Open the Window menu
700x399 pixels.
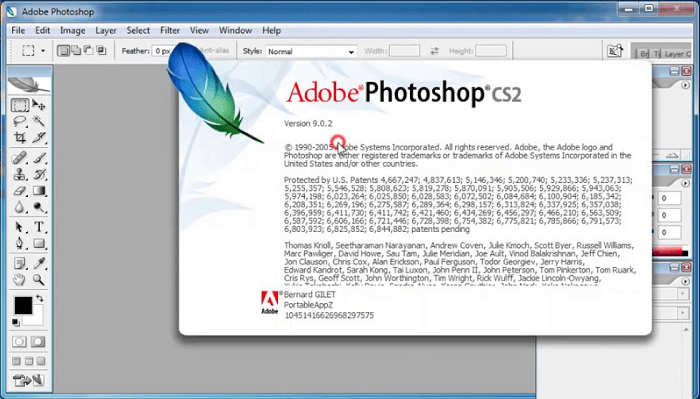tap(235, 30)
